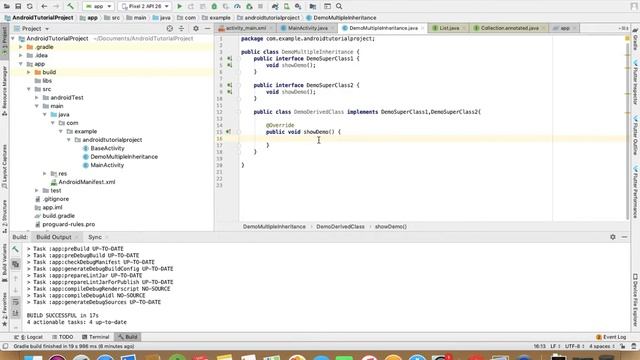Toggle the Flutter Inspector side tab
This screenshot has height=360, width=640.
636,82
